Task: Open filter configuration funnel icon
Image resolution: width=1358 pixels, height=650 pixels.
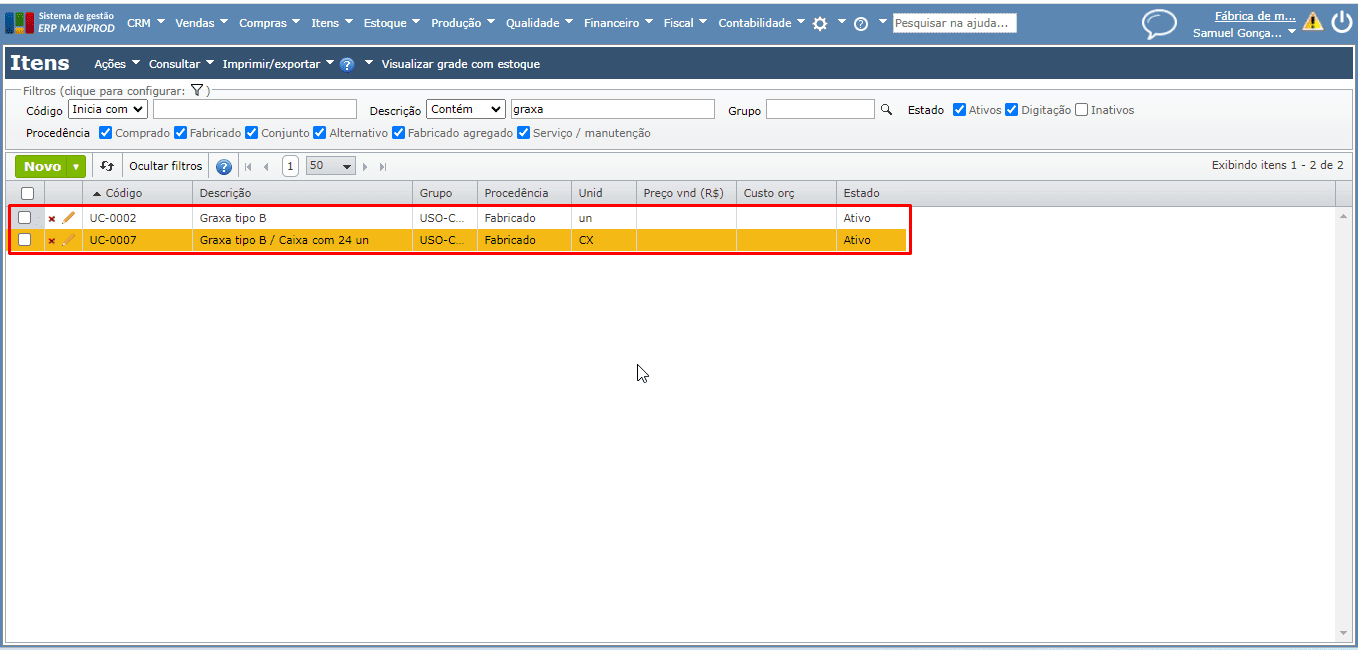Action: [x=197, y=90]
